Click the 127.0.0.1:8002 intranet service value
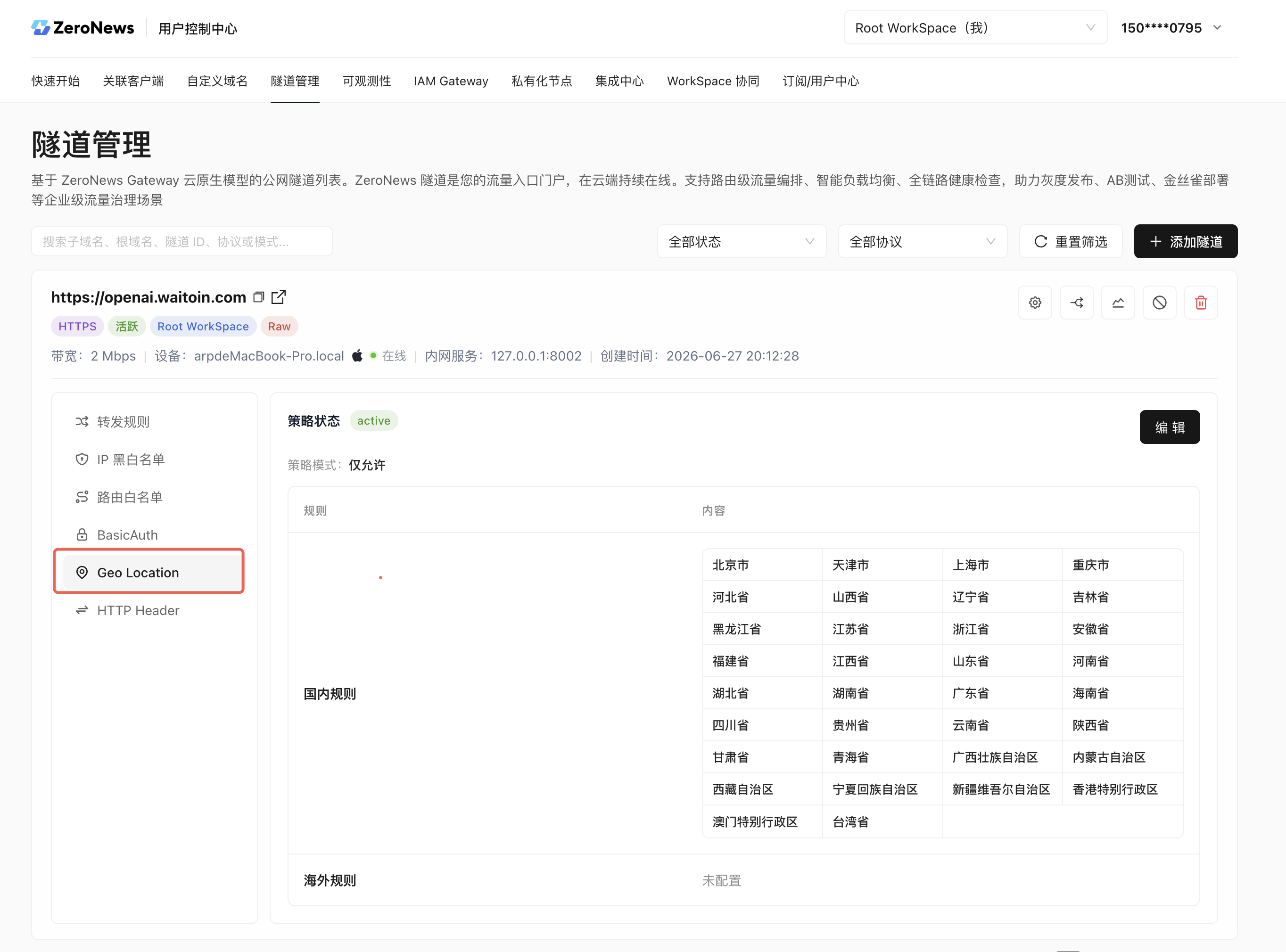This screenshot has height=952, width=1286. point(536,356)
